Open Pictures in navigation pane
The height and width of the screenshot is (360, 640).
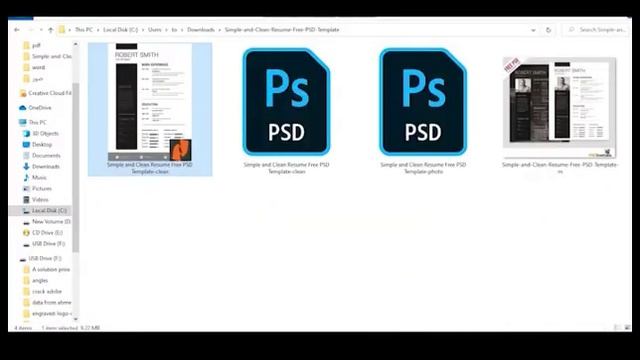37,189
